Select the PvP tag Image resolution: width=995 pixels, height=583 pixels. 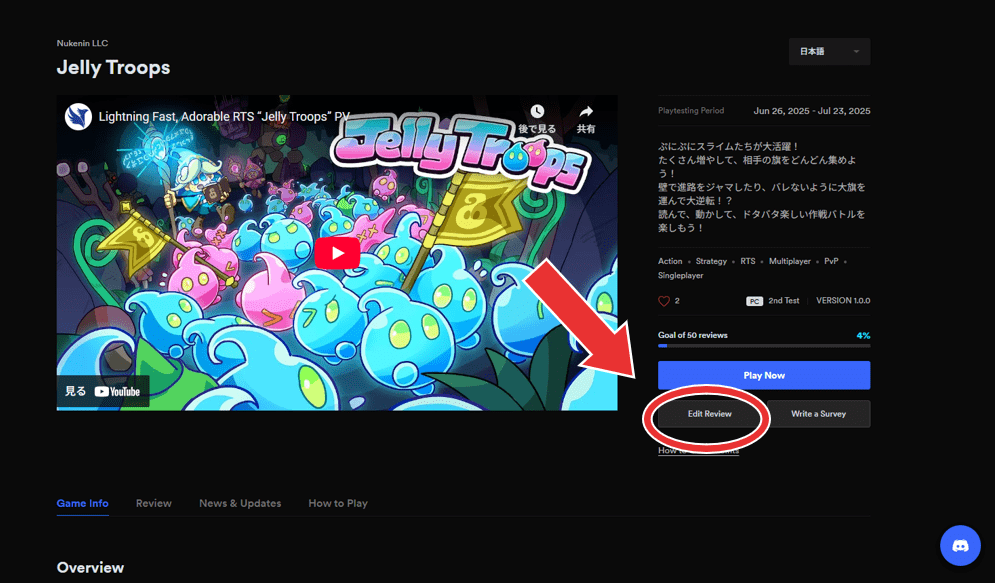pyautogui.click(x=831, y=261)
